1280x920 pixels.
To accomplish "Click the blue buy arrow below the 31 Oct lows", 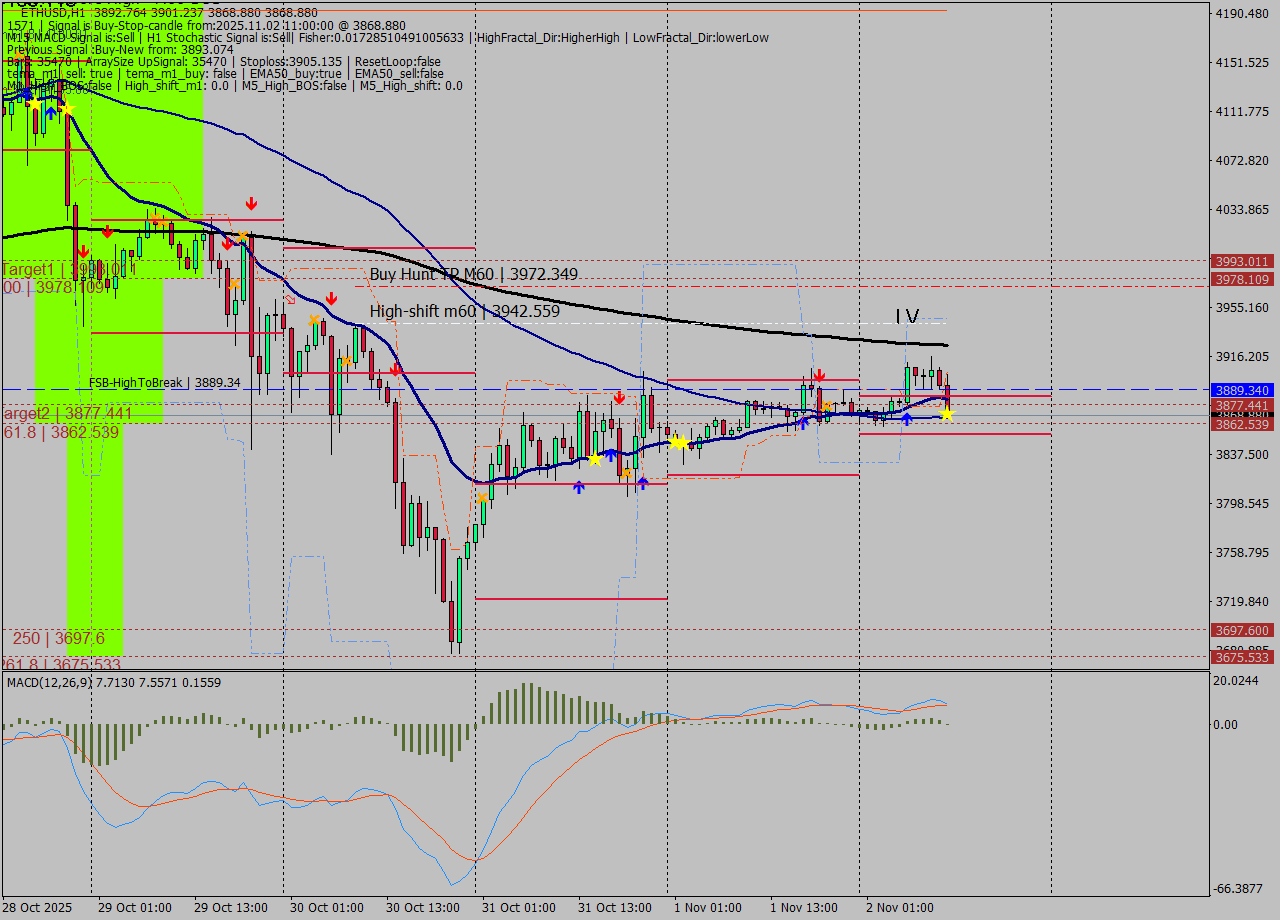I will [579, 487].
